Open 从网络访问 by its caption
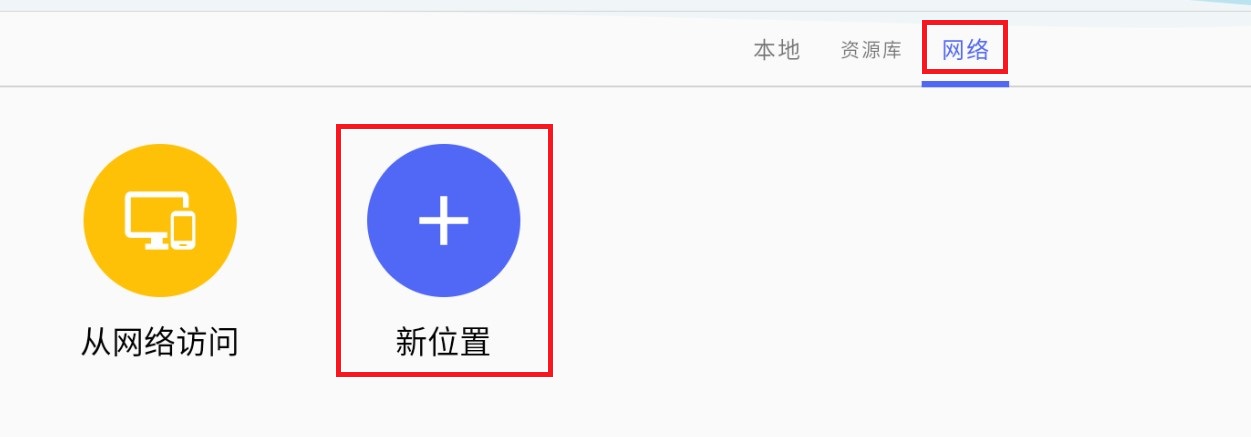The width and height of the screenshot is (1251, 437). point(160,343)
